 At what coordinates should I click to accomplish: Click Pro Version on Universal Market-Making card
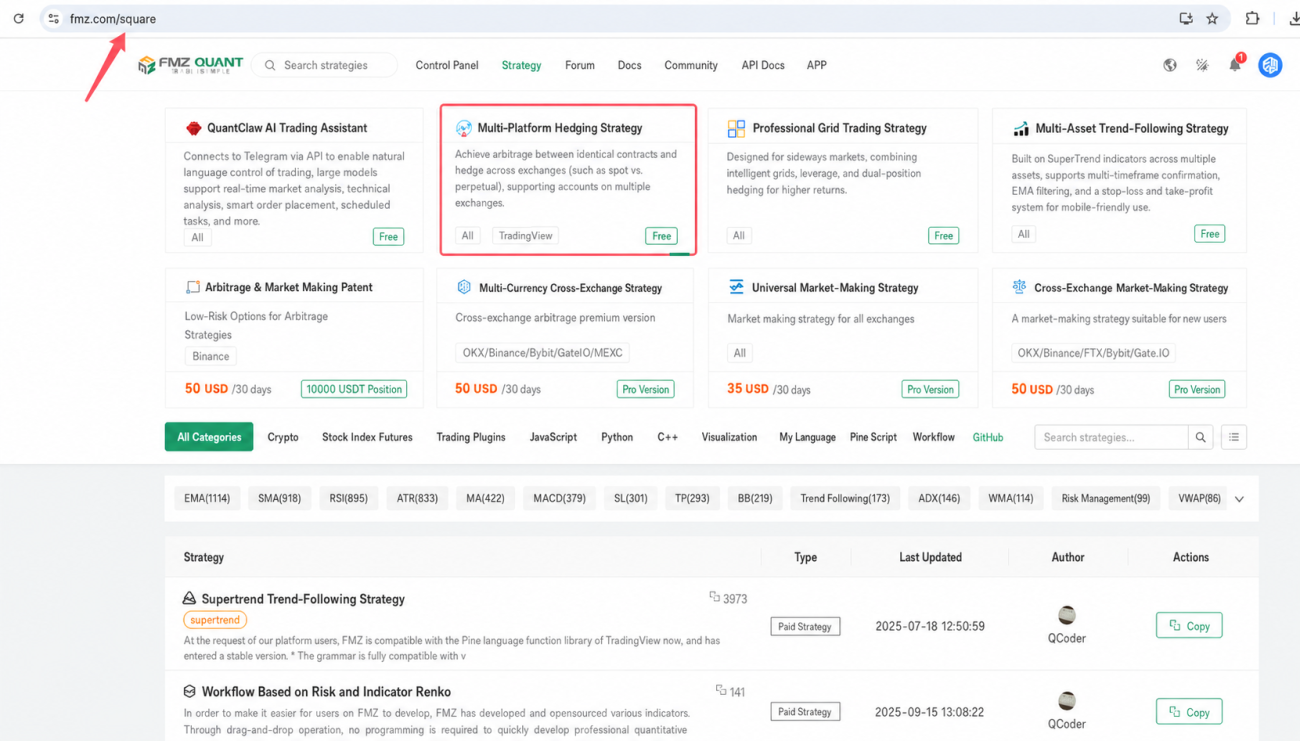coord(930,389)
